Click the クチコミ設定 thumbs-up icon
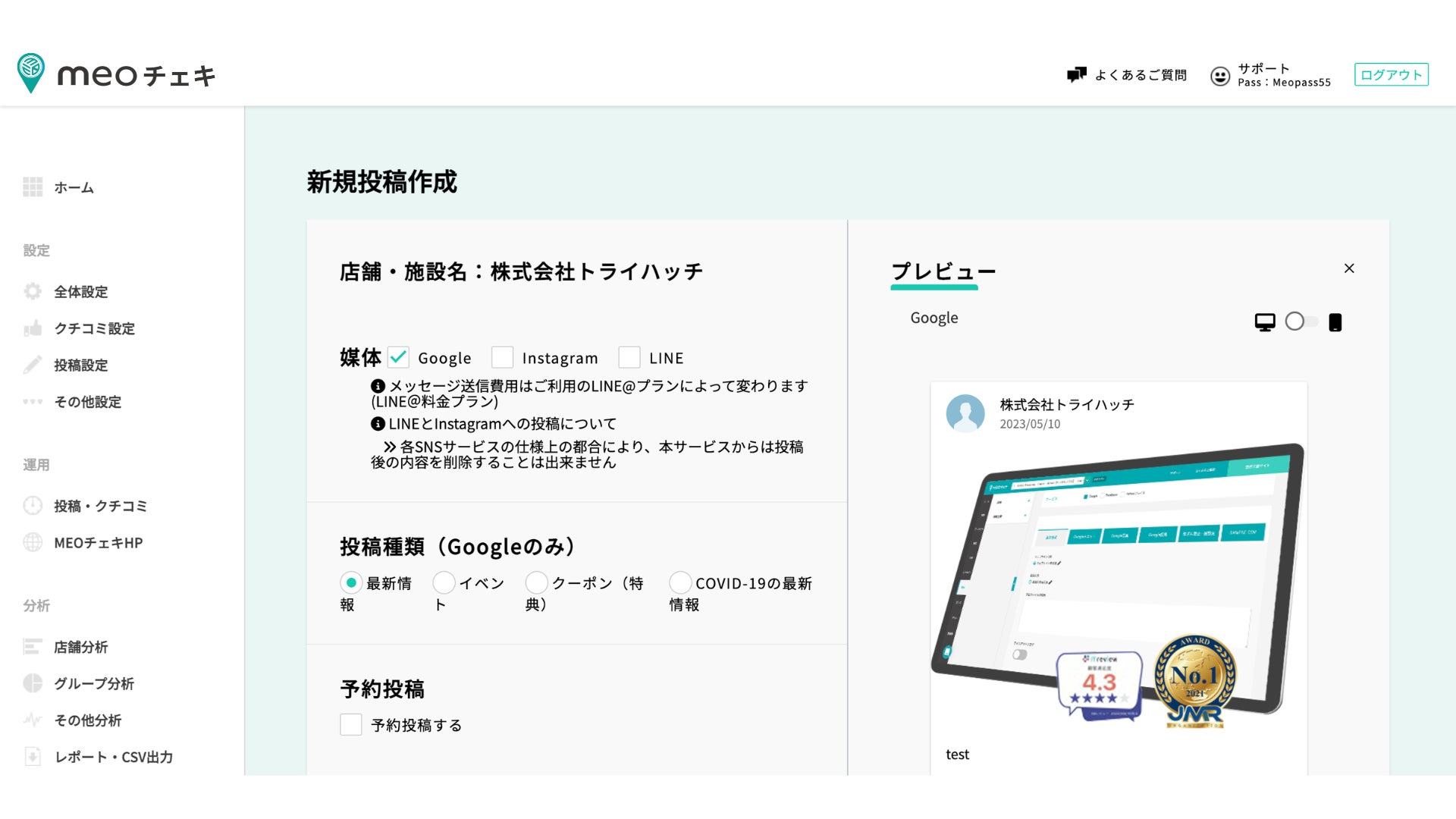 click(x=33, y=328)
